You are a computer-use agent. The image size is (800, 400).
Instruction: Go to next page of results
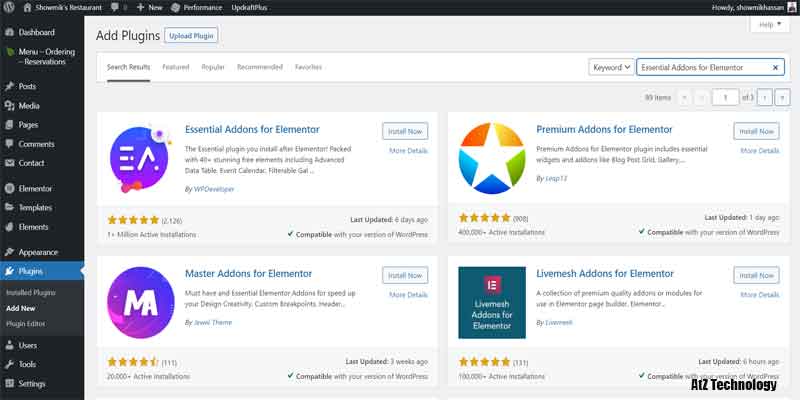click(764, 97)
